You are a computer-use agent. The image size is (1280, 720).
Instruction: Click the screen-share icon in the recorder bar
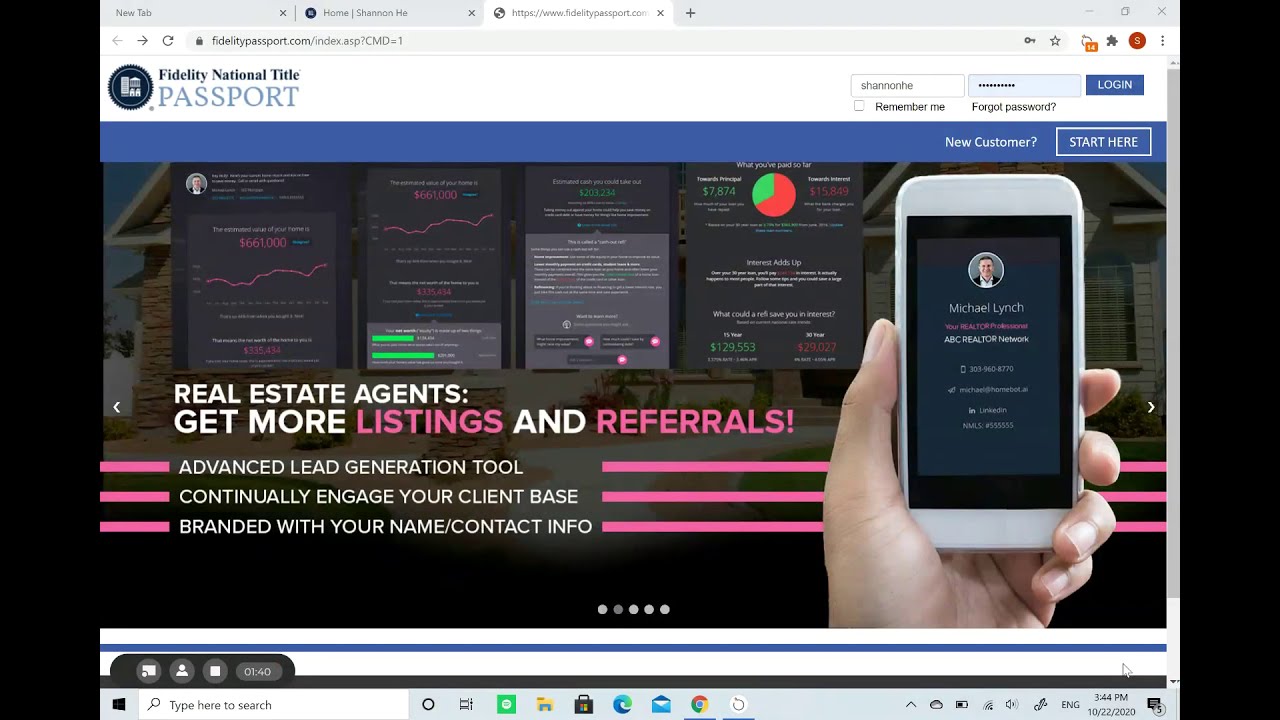pos(148,671)
